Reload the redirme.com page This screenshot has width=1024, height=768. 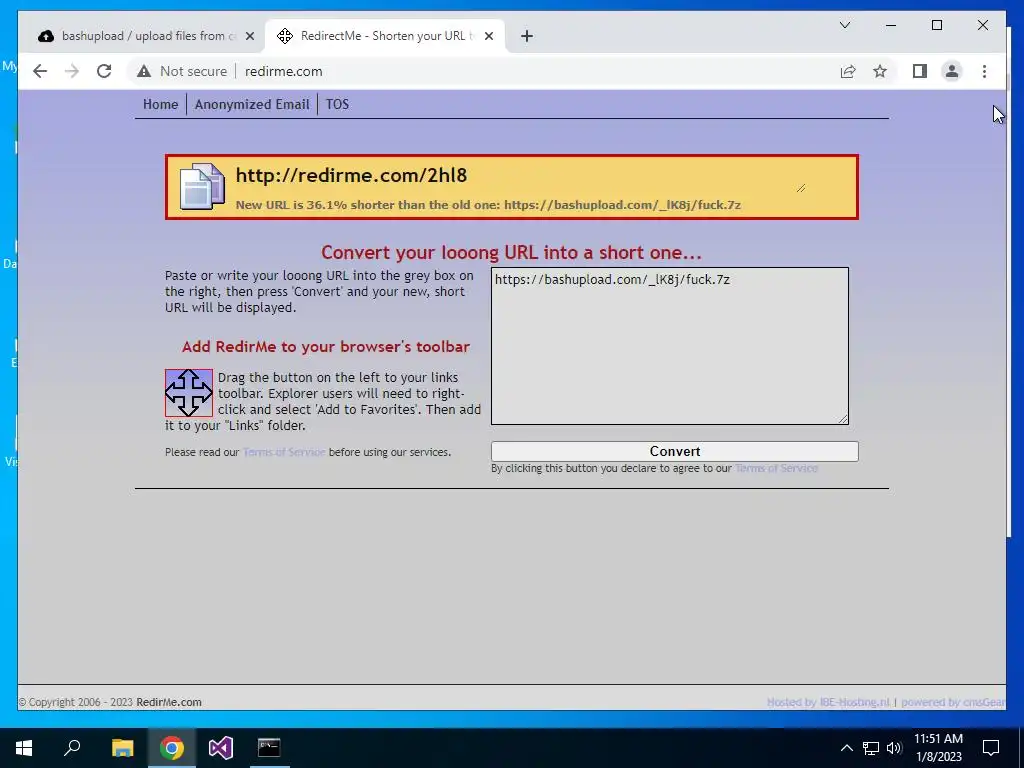104,71
